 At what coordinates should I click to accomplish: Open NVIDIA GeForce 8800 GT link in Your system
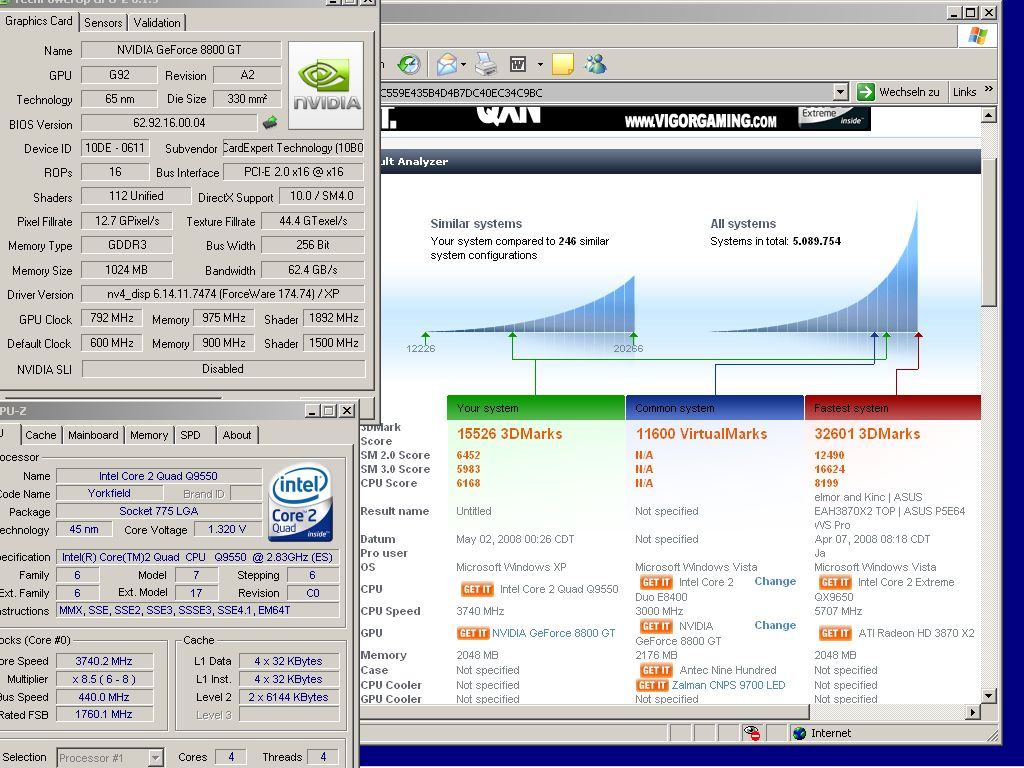pyautogui.click(x=554, y=633)
